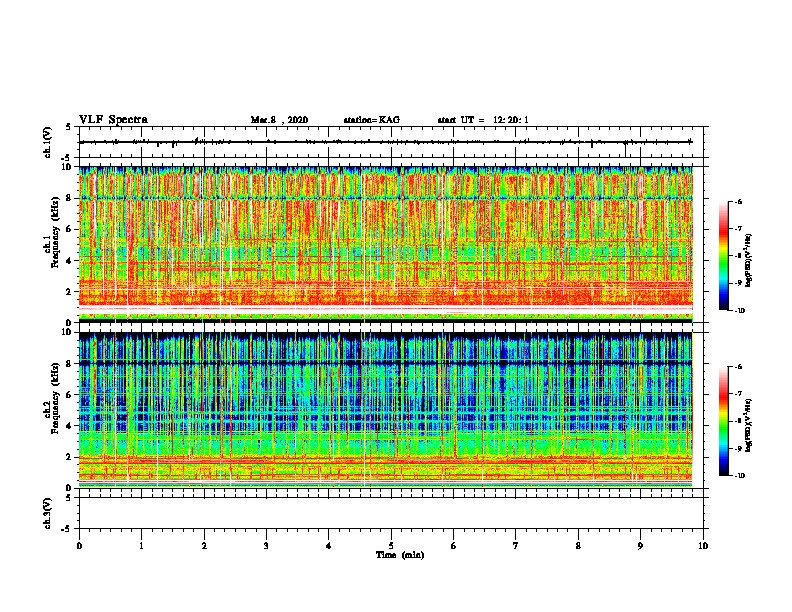Viewport: 792px width, 612px height.
Task: Click the ch.1 frequency axis "10" tick label
Action: coord(68,167)
